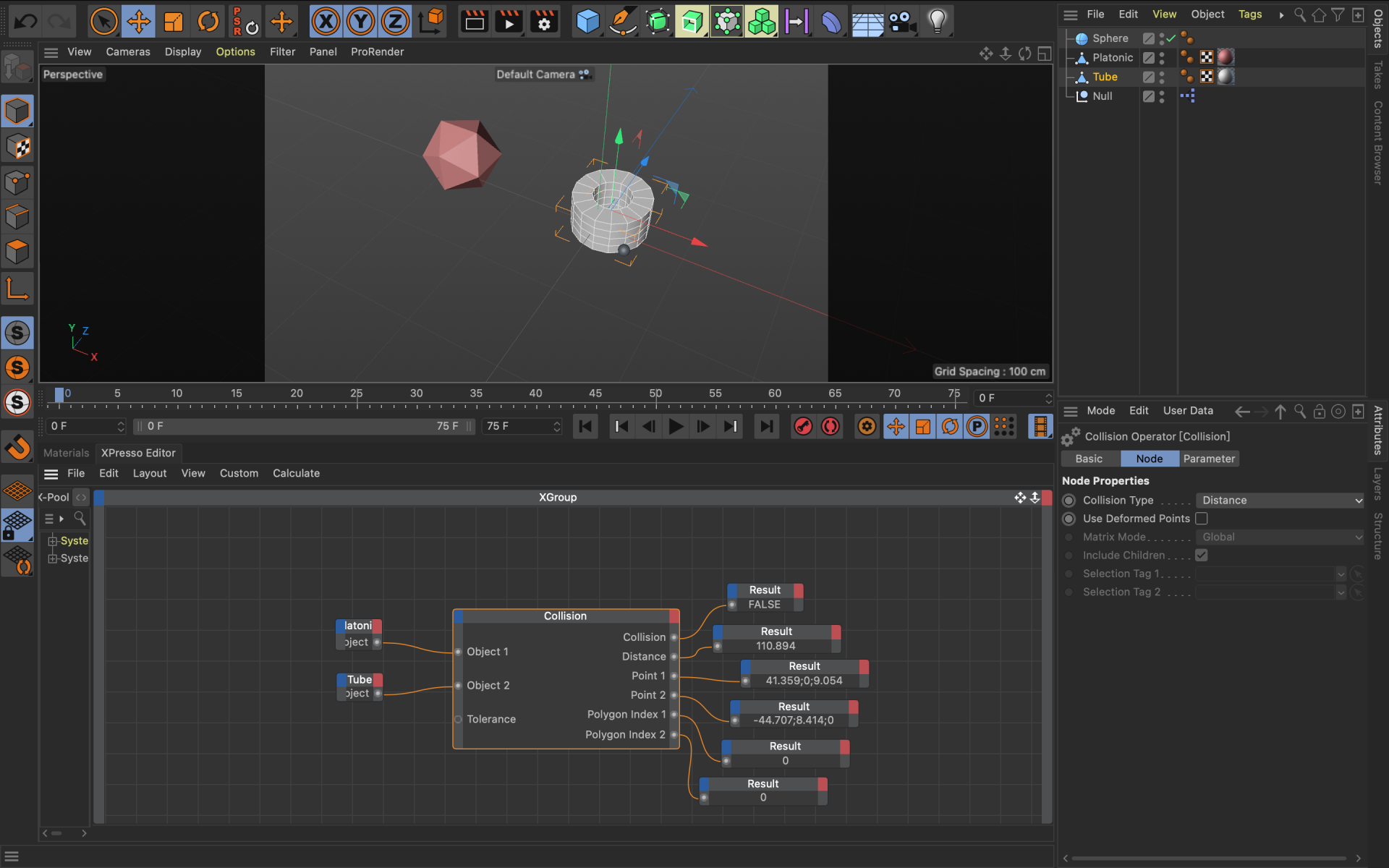This screenshot has height=868, width=1389.
Task: Add a Cube primitive object
Action: coord(587,22)
